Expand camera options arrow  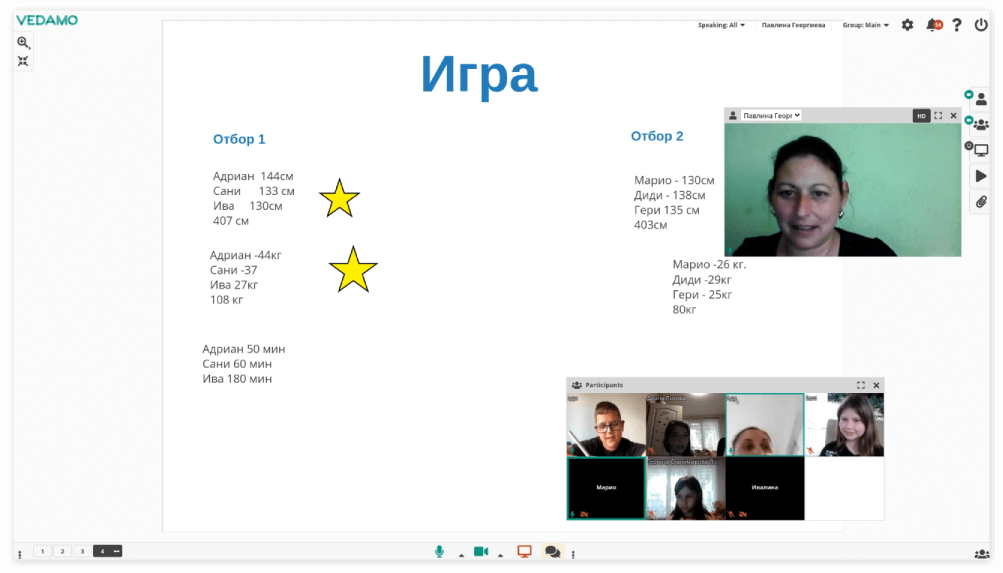click(x=500, y=555)
